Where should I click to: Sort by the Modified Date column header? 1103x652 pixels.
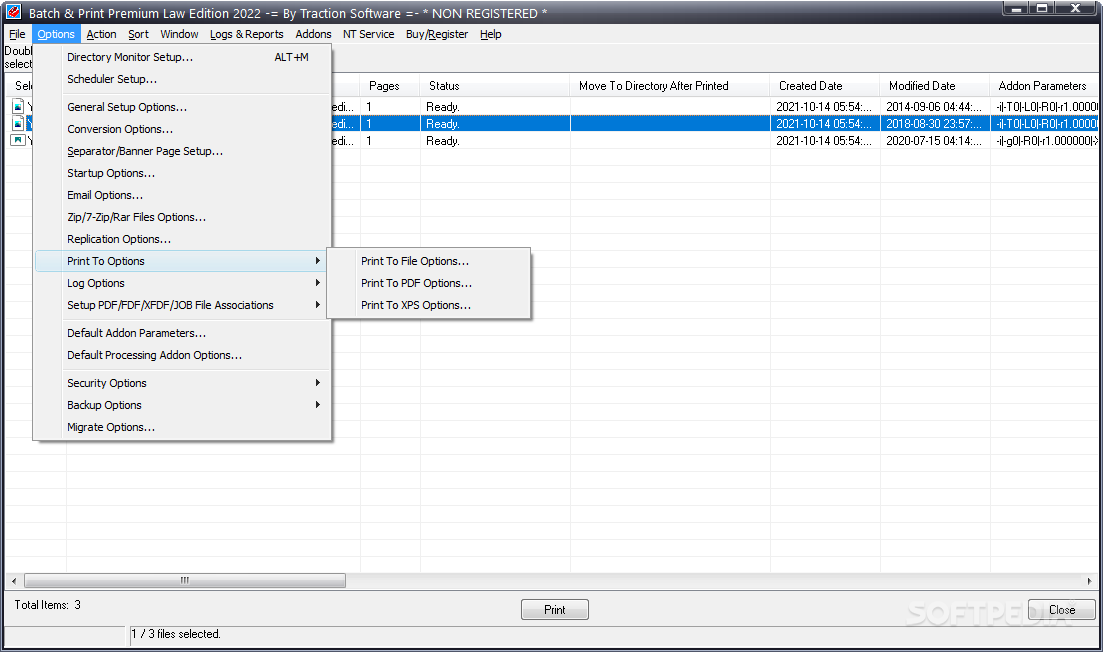[x=935, y=86]
